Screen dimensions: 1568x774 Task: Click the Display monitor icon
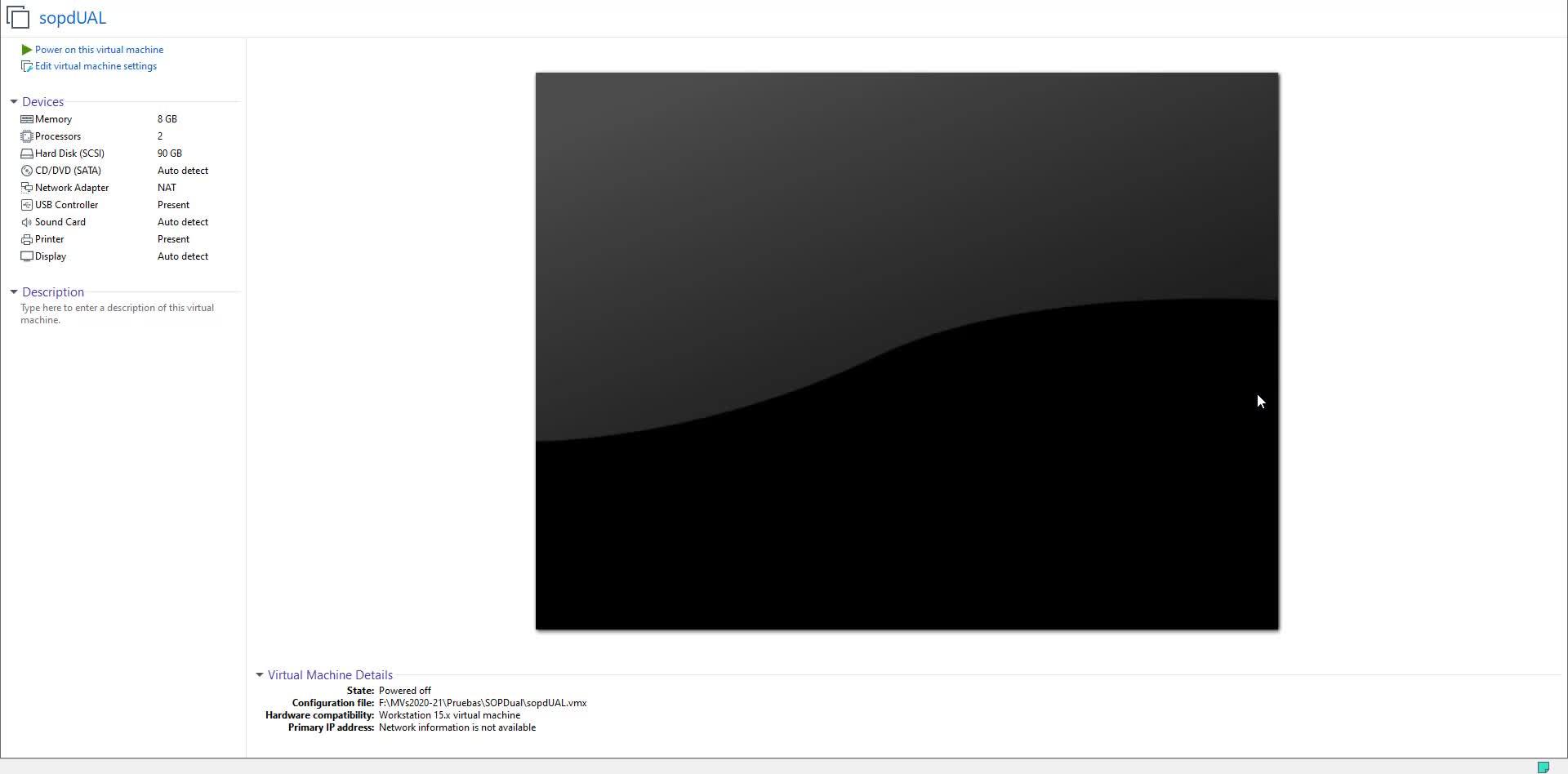(x=27, y=256)
